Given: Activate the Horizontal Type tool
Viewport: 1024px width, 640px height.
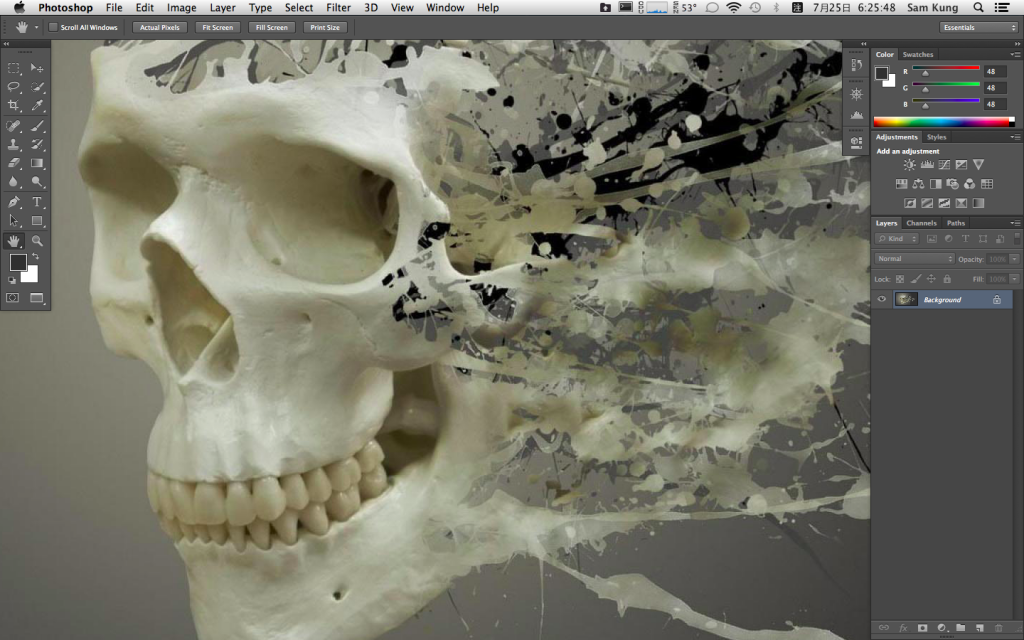Looking at the screenshot, I should tap(37, 201).
